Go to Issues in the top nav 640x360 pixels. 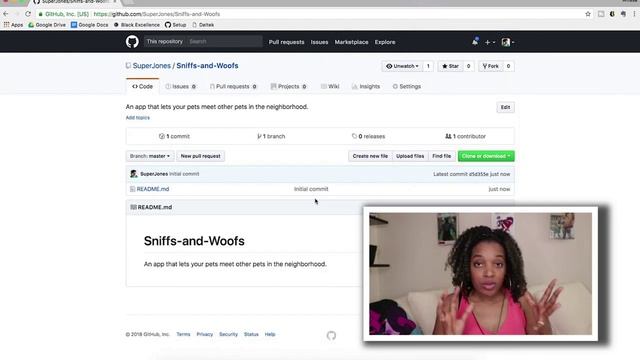[319, 42]
